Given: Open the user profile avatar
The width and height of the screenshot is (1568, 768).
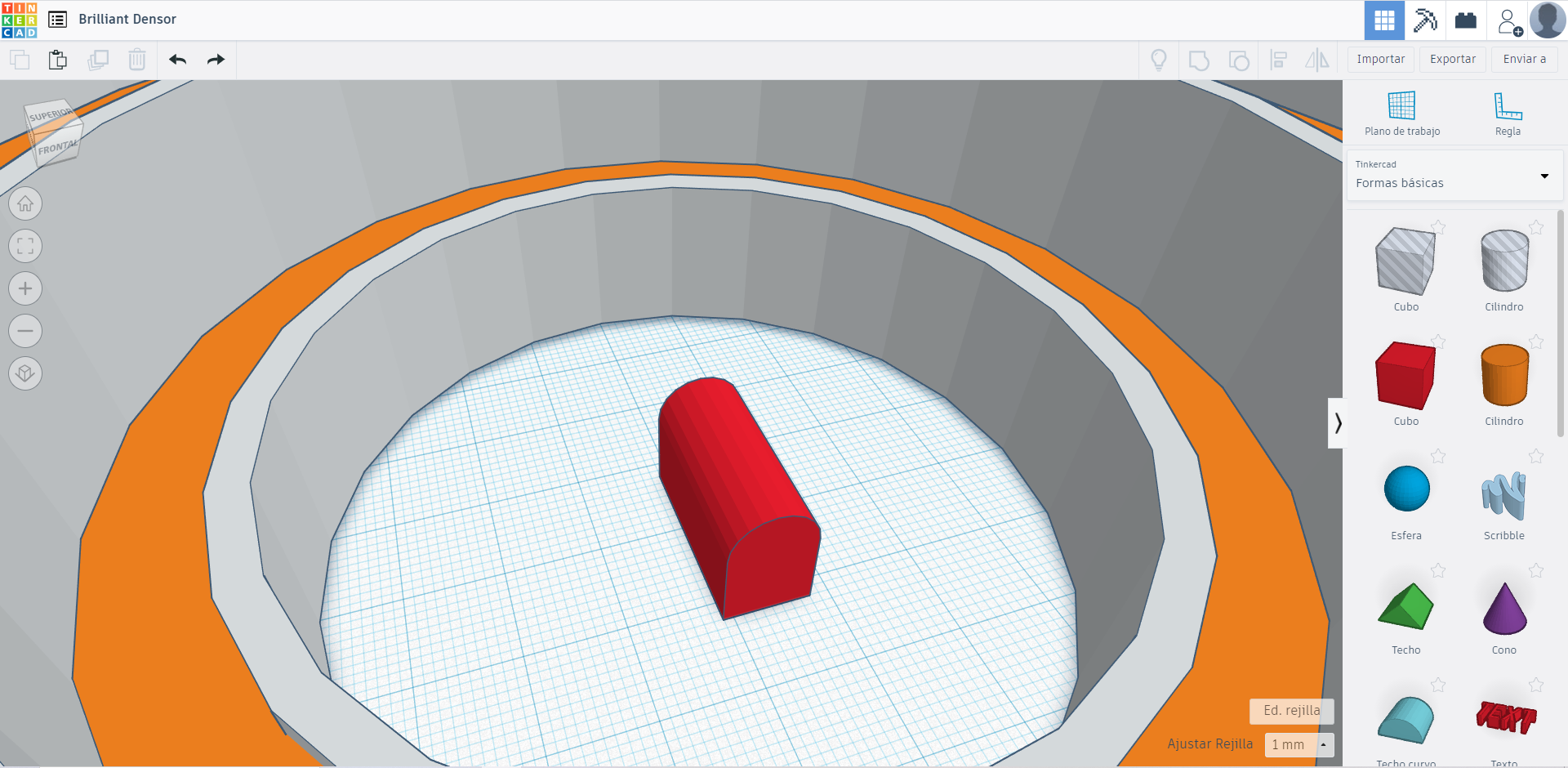Looking at the screenshot, I should coord(1548,20).
